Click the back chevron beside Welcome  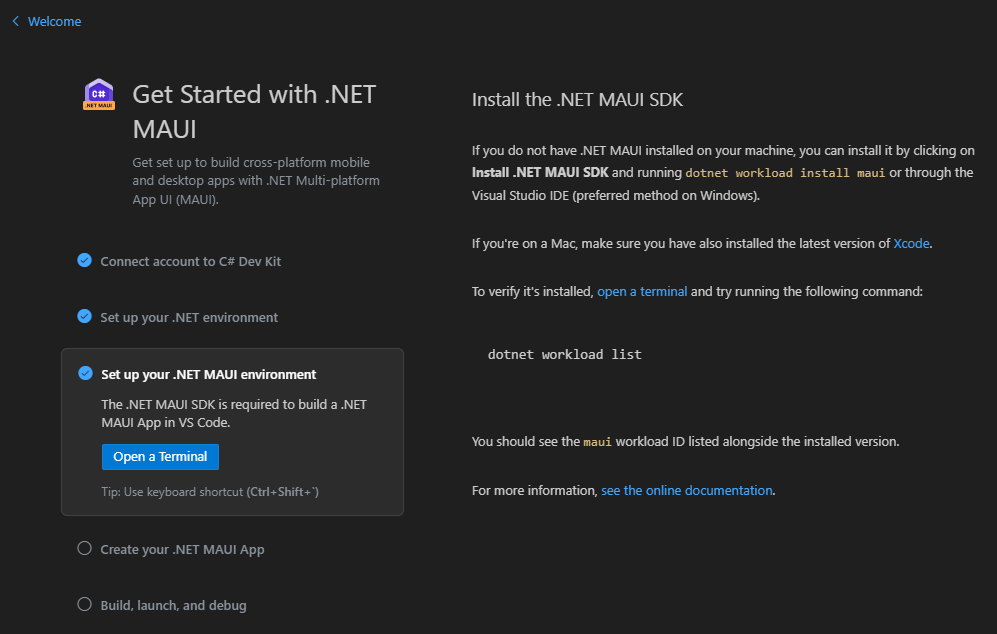pyautogui.click(x=13, y=20)
